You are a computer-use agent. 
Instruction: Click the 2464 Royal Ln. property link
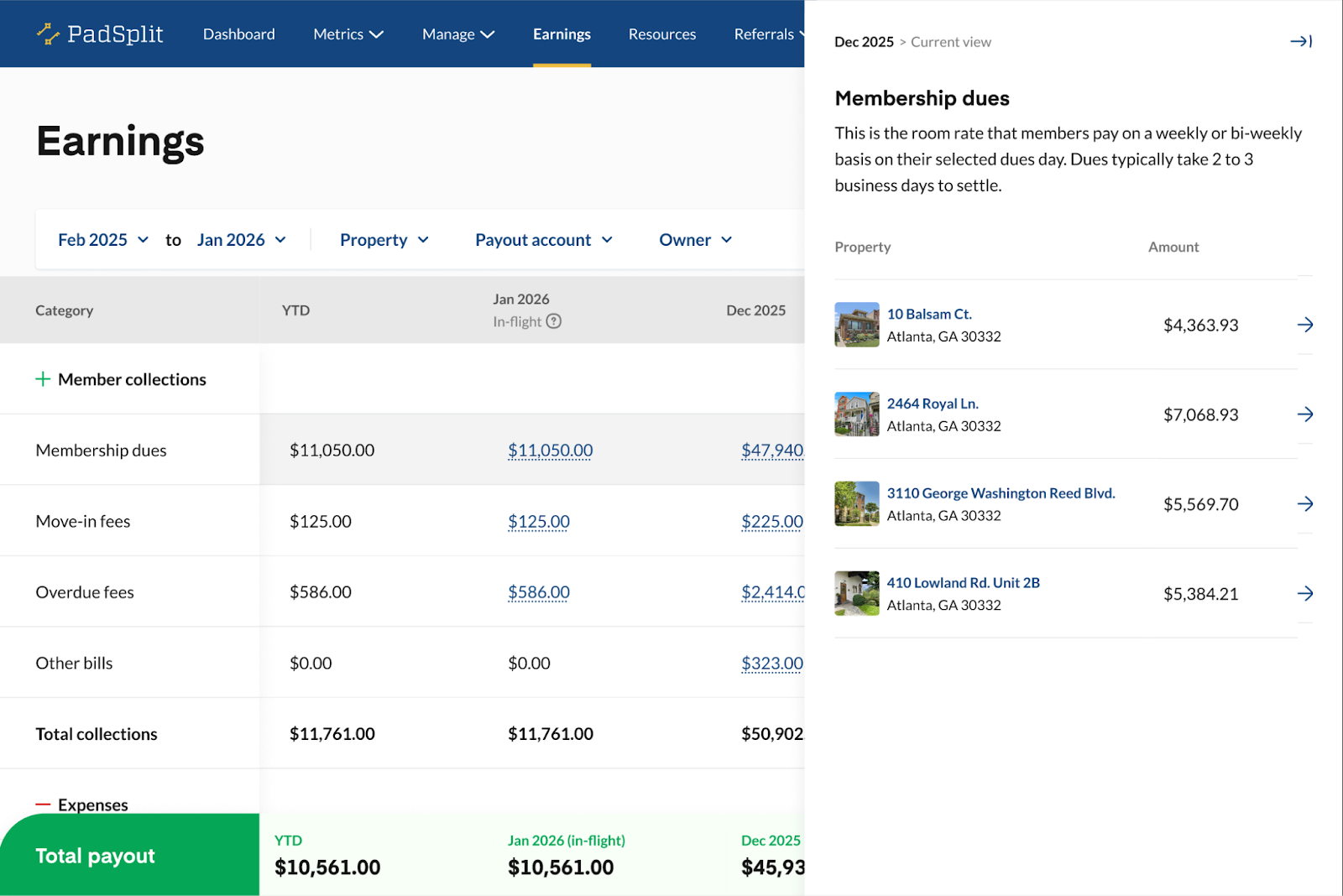coord(933,404)
